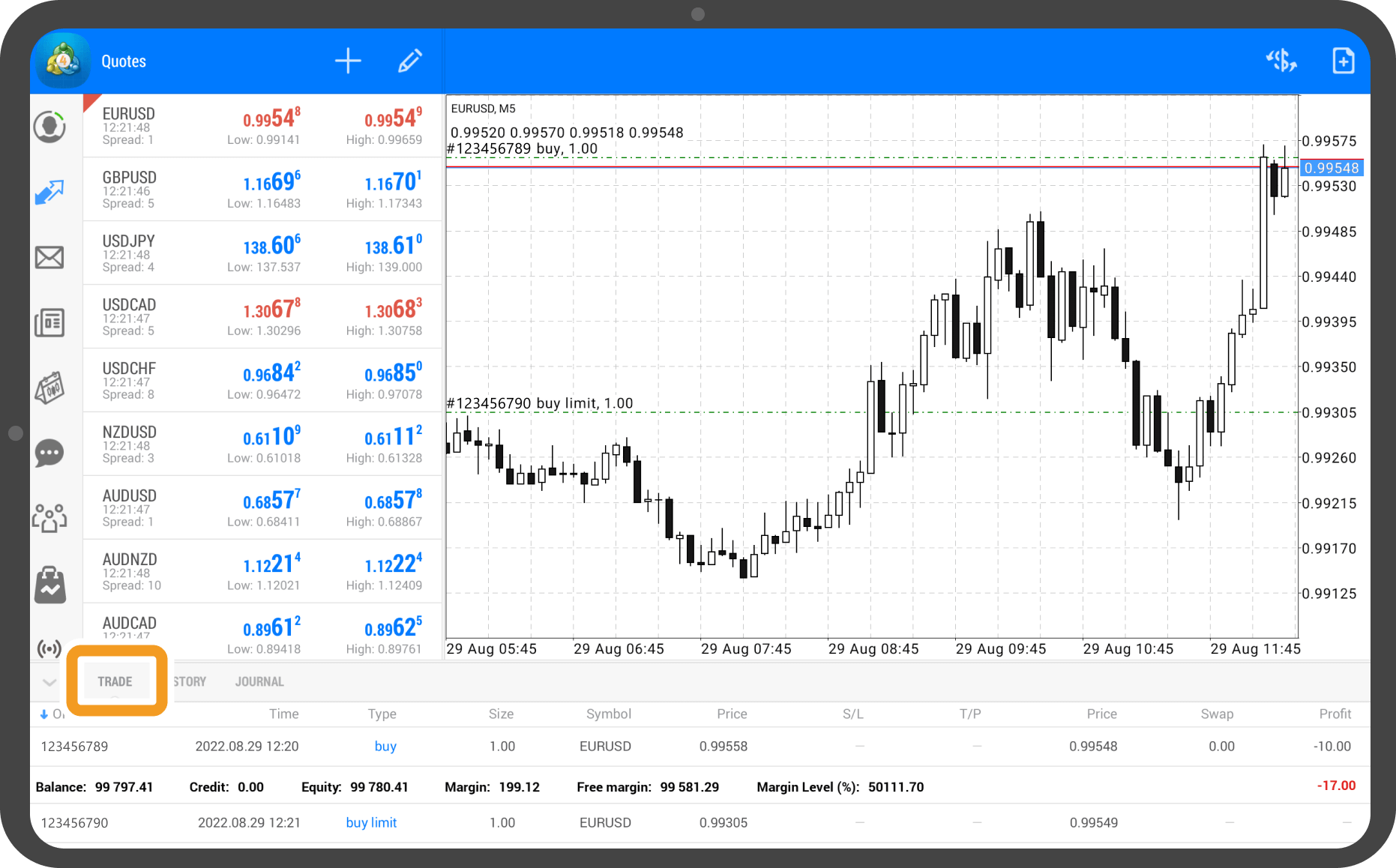Click the add chart page icon
Viewport: 1396px width, 868px height.
point(1343,61)
